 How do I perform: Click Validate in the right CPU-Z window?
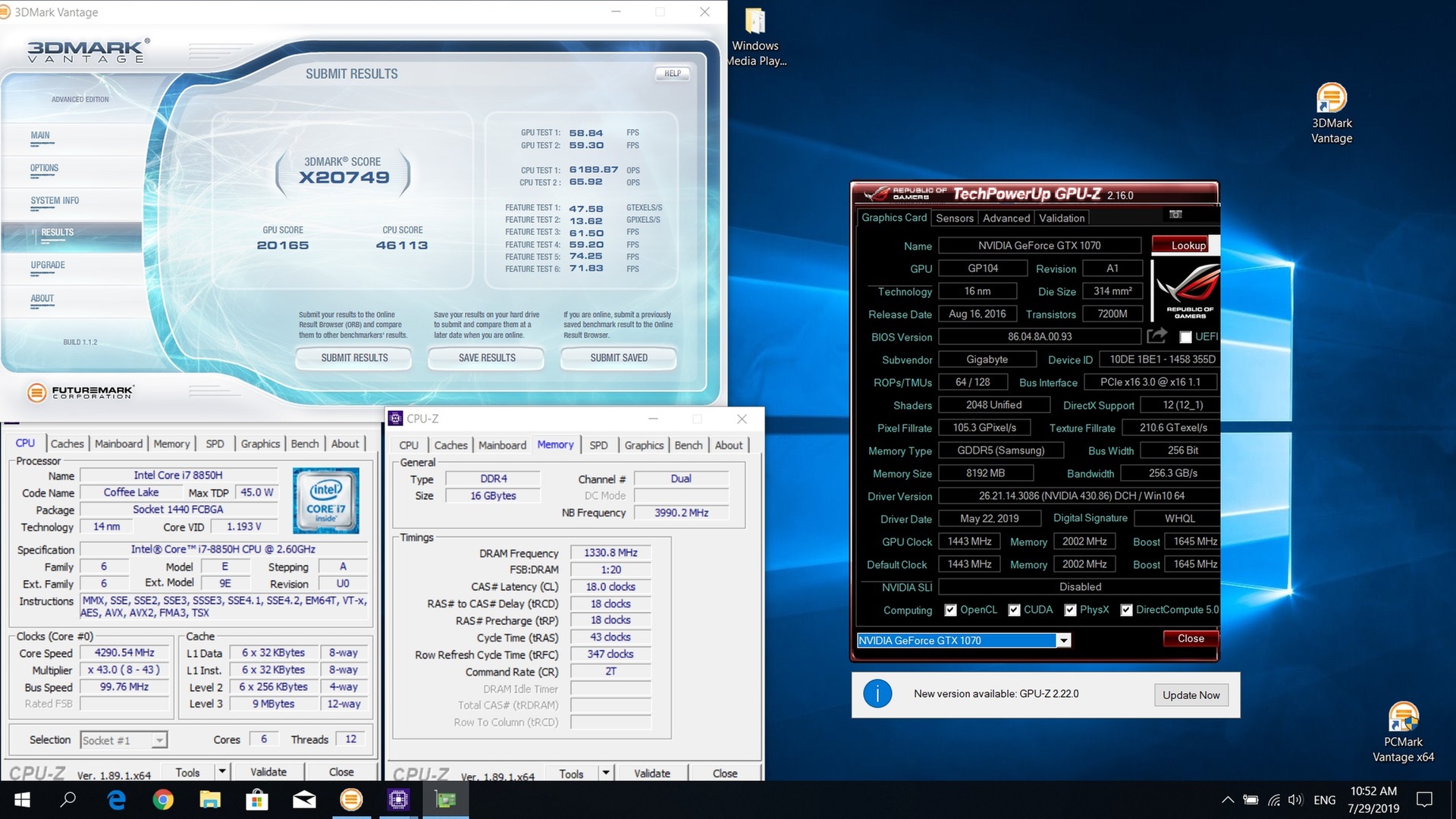click(x=652, y=773)
